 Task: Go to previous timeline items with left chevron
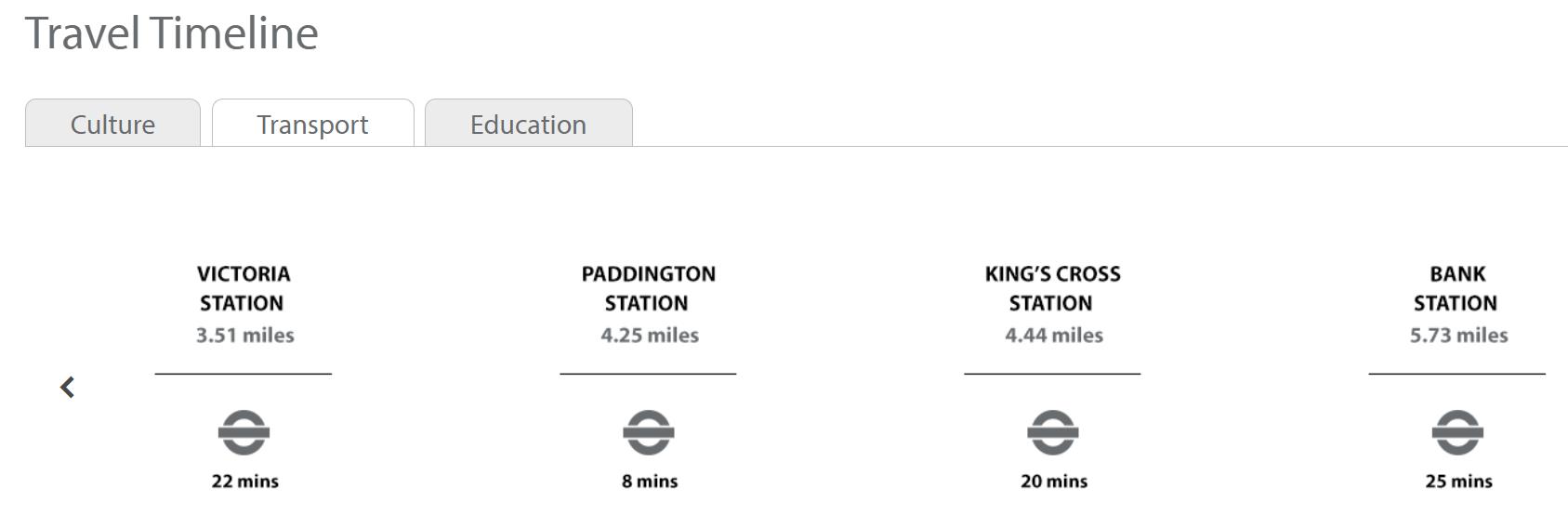coord(67,388)
